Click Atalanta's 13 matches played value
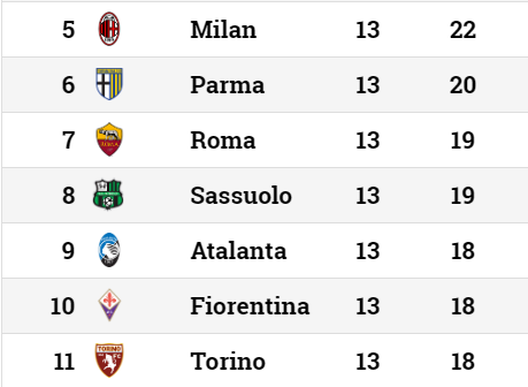Screen dimensions: 528x387 (368, 251)
